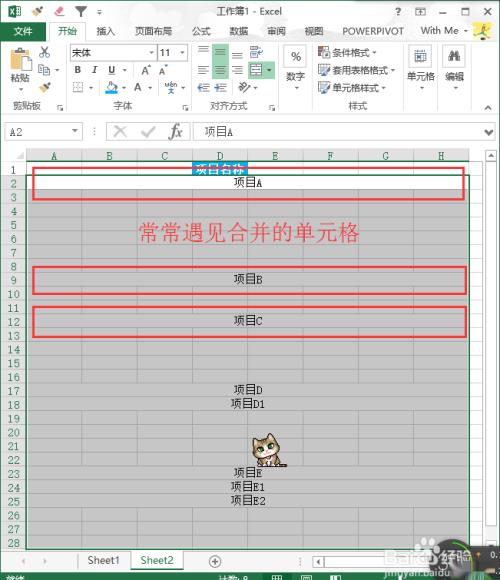Toggle Middle Align
The image size is (500, 580).
[x=220, y=52]
